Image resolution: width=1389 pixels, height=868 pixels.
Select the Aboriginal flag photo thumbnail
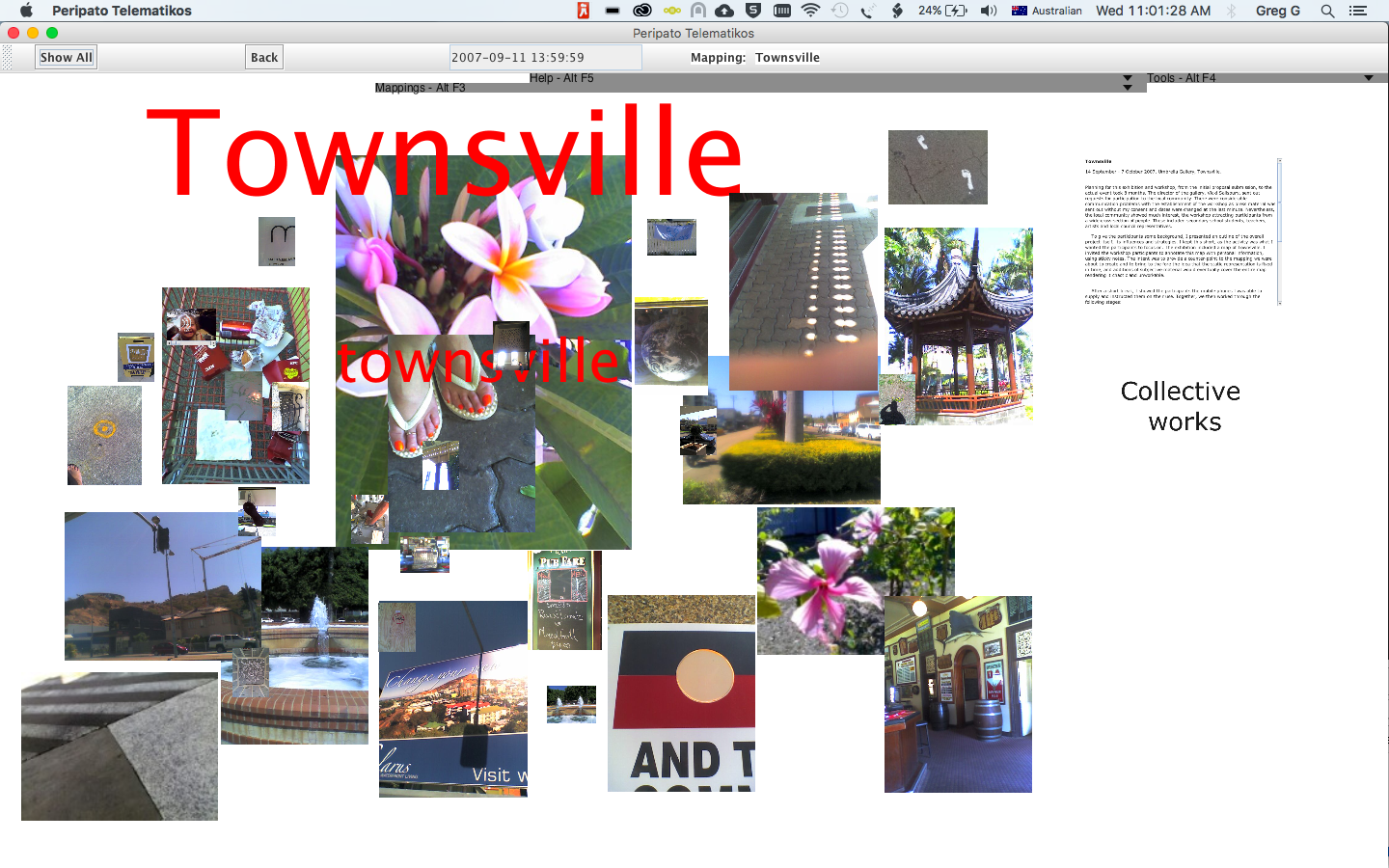click(x=681, y=692)
